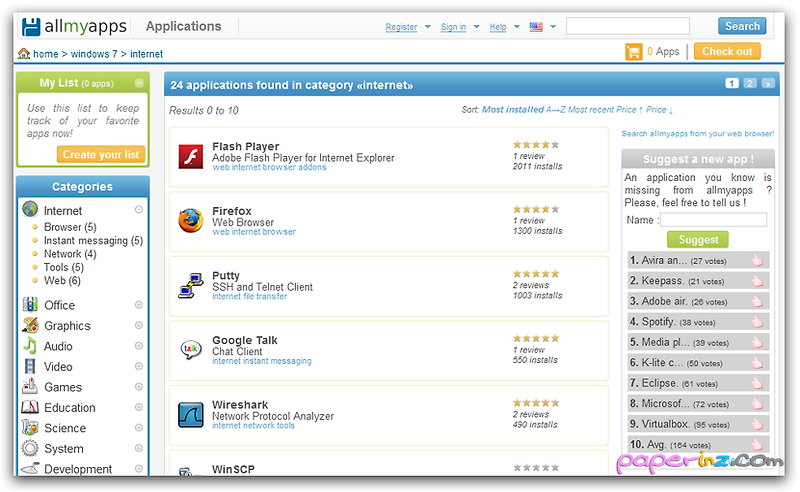The height and width of the screenshot is (492, 800).
Task: Click the suggestion Name input field
Action: click(713, 220)
